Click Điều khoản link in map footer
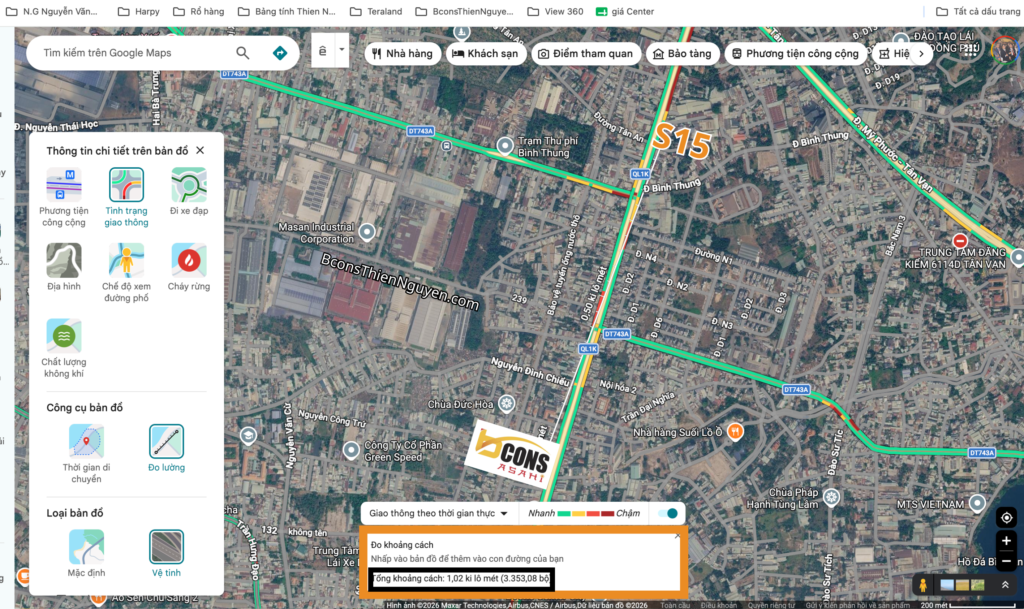 (718, 605)
